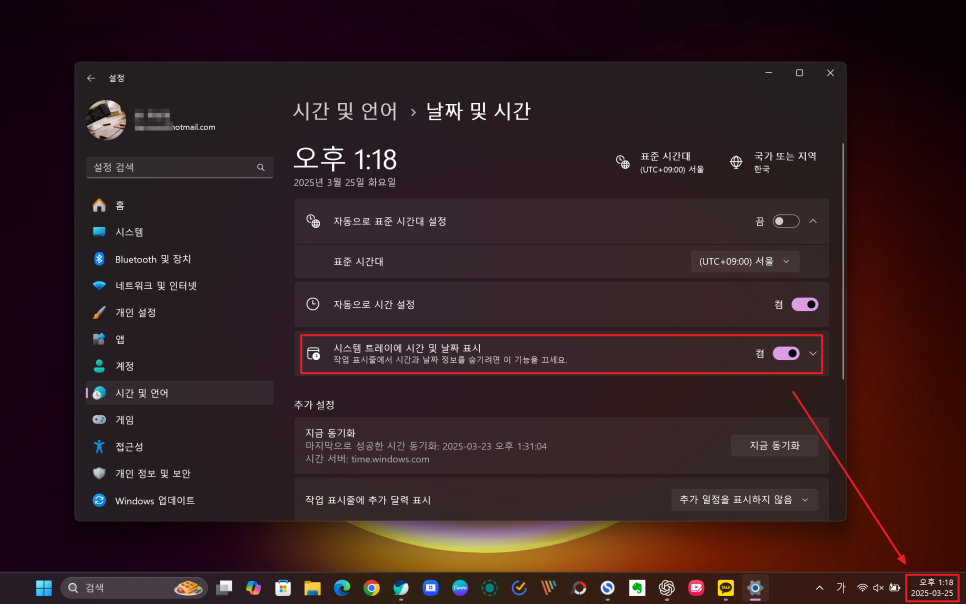Screen dimensions: 966x604
Task: Click the battery icon in system tray
Action: click(894, 588)
